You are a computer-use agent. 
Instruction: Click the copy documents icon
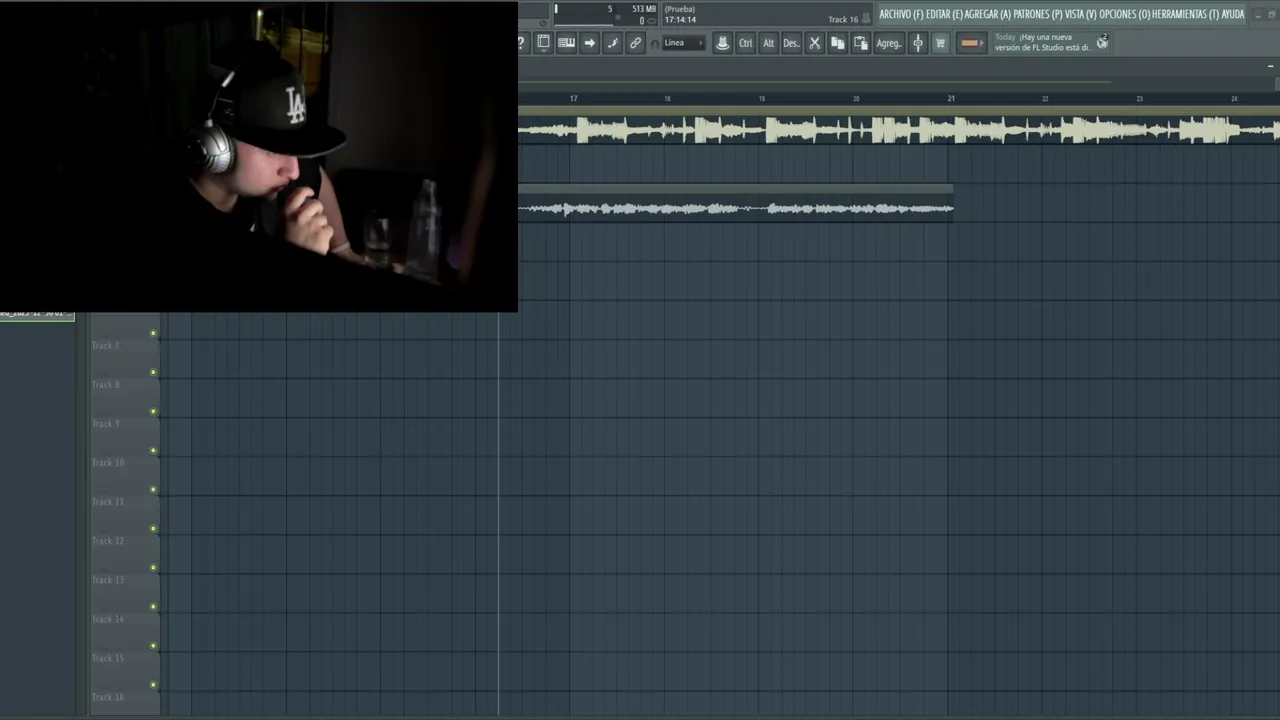tap(838, 43)
